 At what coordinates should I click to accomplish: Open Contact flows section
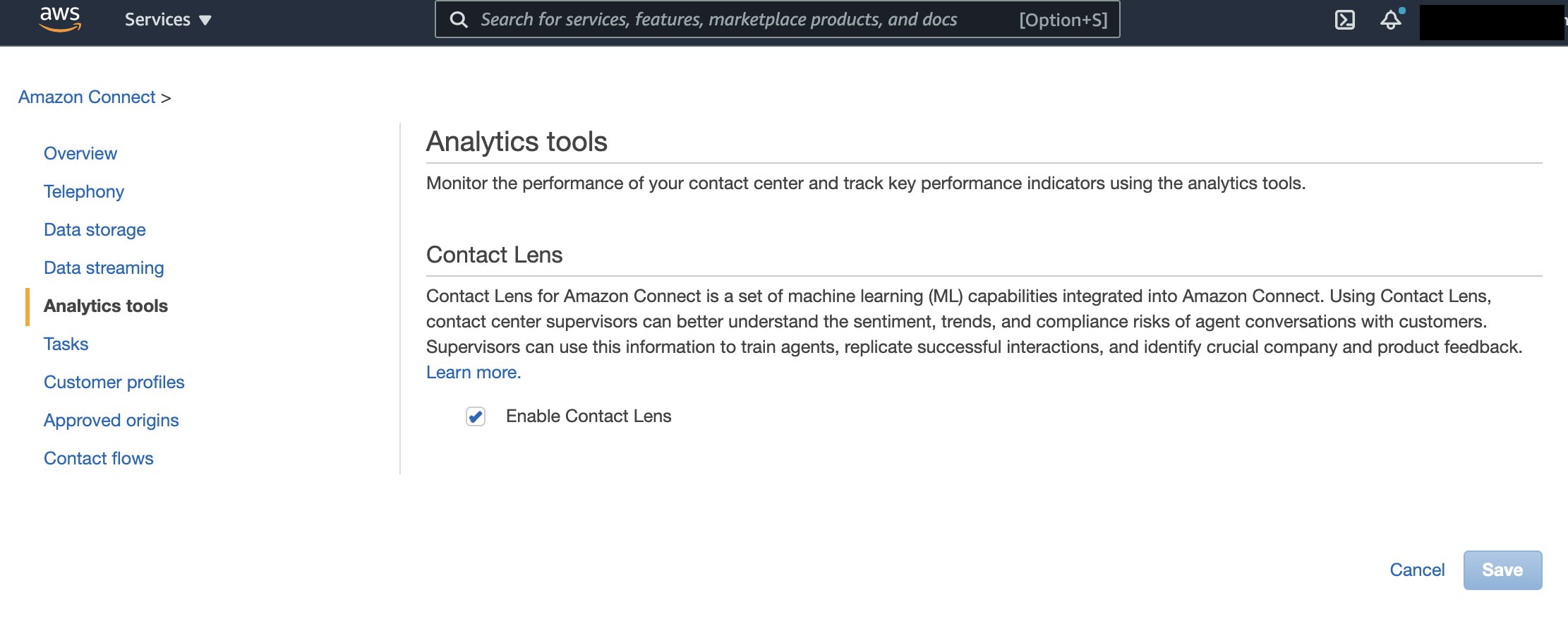[x=98, y=458]
